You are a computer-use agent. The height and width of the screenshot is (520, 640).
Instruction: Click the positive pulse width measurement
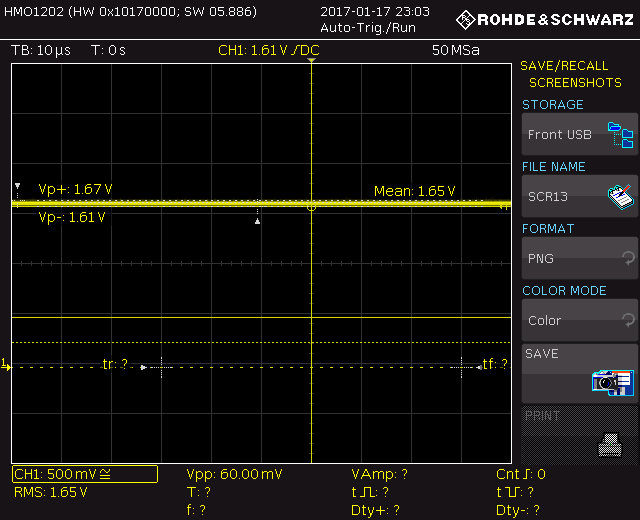(x=370, y=493)
